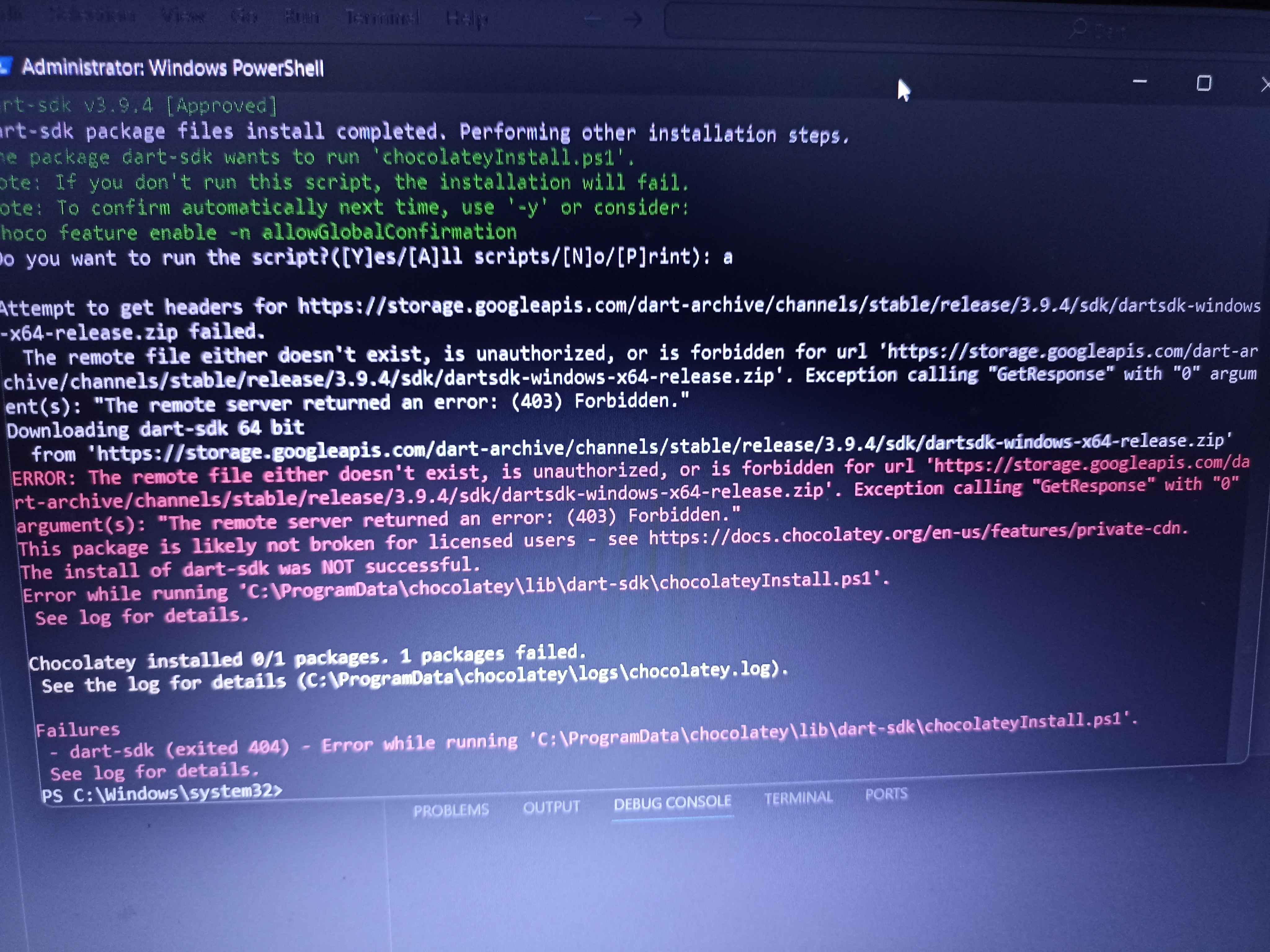Switch to the OUTPUT panel tab

551,807
